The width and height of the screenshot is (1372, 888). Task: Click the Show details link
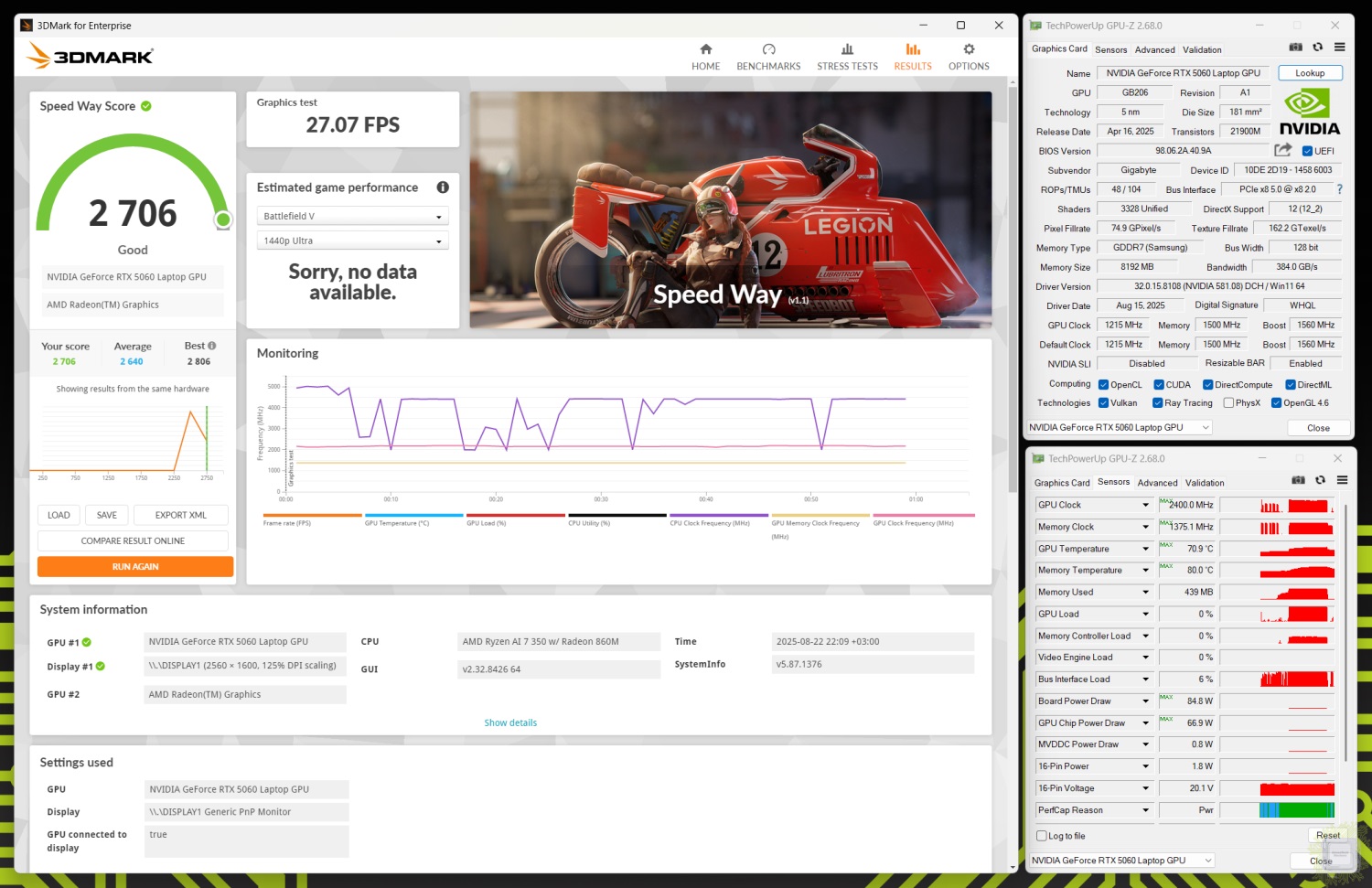coord(510,723)
